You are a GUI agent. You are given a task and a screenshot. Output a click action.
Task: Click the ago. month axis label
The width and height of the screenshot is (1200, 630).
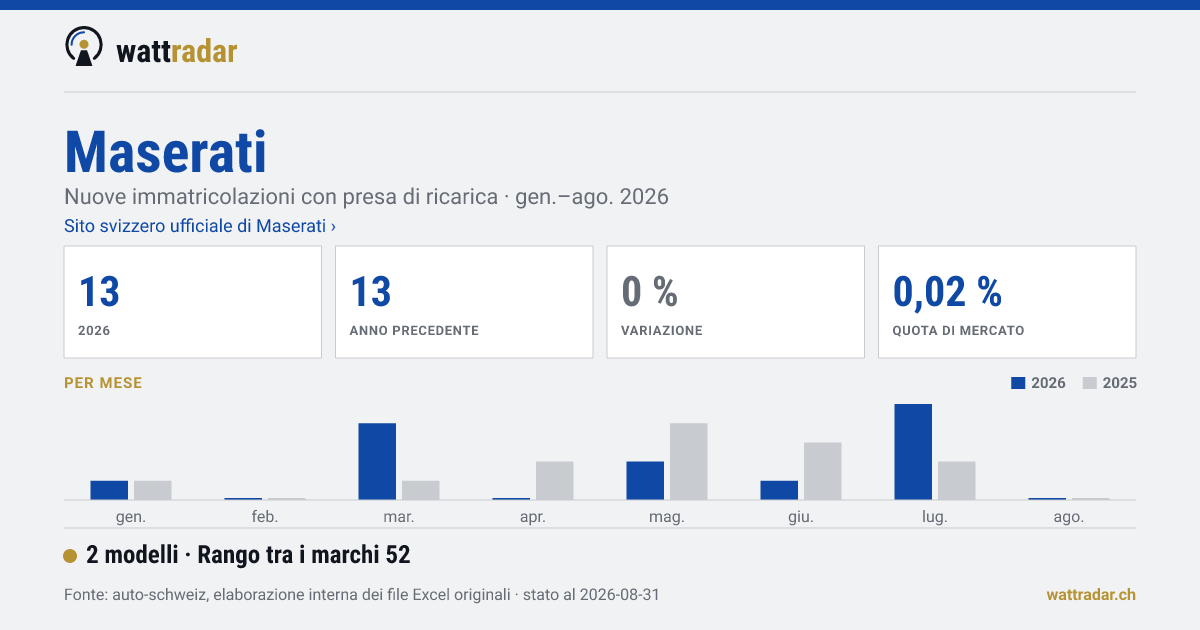tap(1069, 517)
